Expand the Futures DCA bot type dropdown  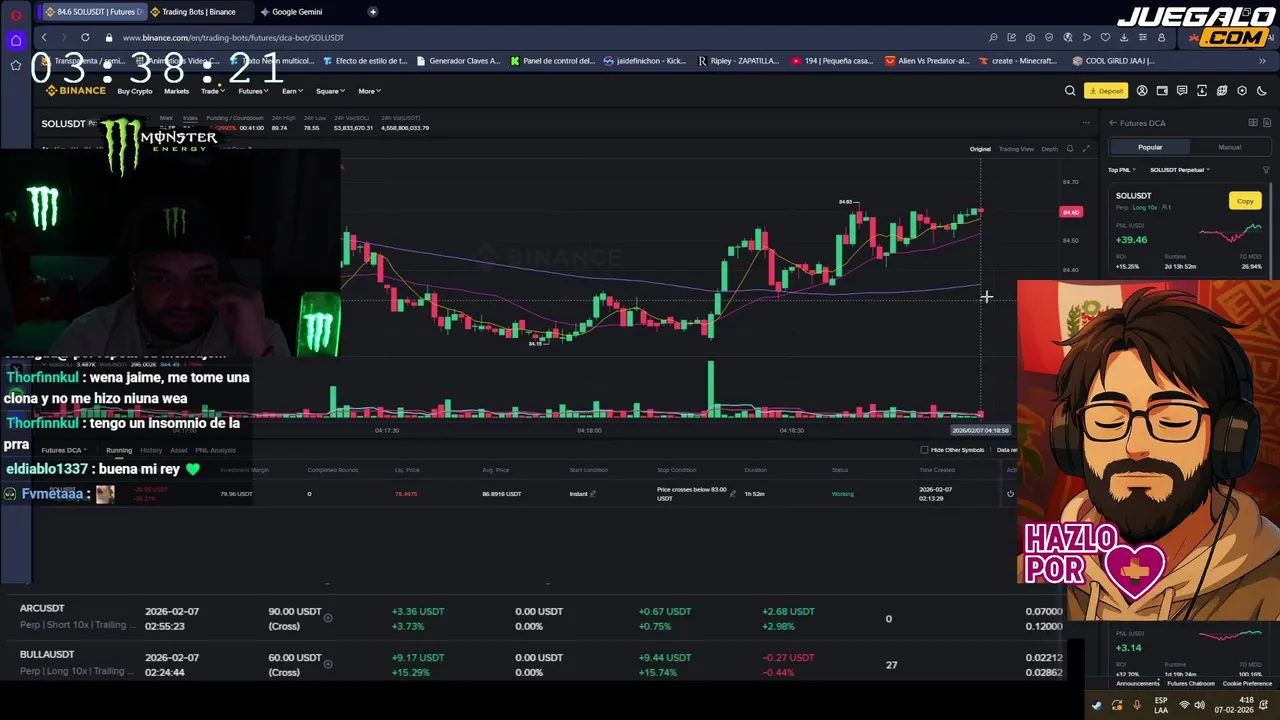click(64, 450)
